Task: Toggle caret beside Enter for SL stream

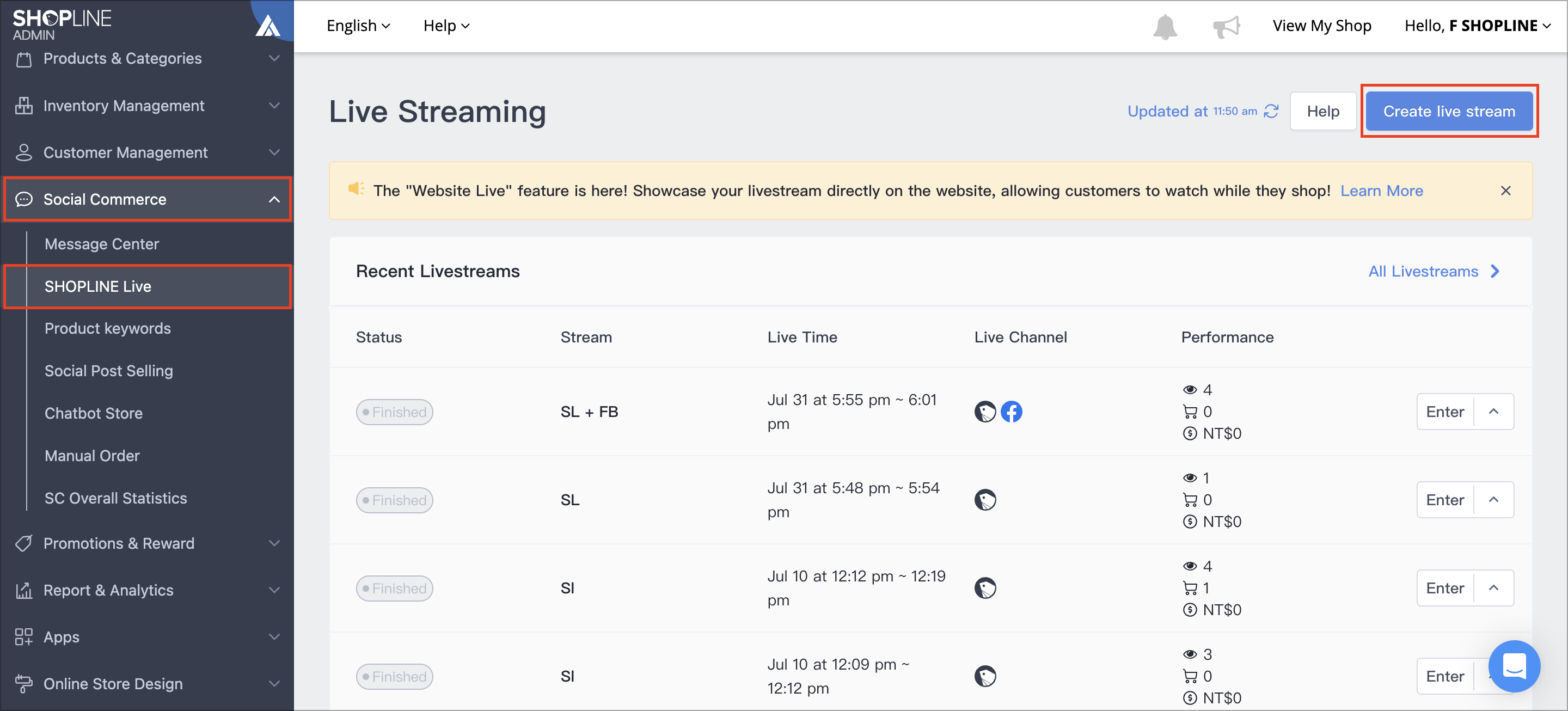Action: (1493, 500)
